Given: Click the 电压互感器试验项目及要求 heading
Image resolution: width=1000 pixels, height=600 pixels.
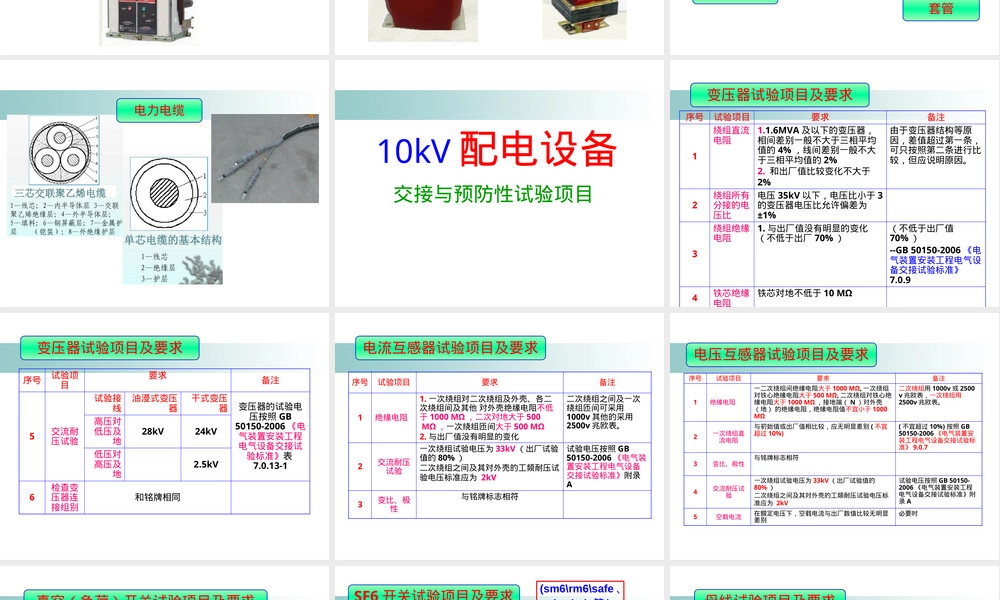Looking at the screenshot, I should tap(781, 355).
